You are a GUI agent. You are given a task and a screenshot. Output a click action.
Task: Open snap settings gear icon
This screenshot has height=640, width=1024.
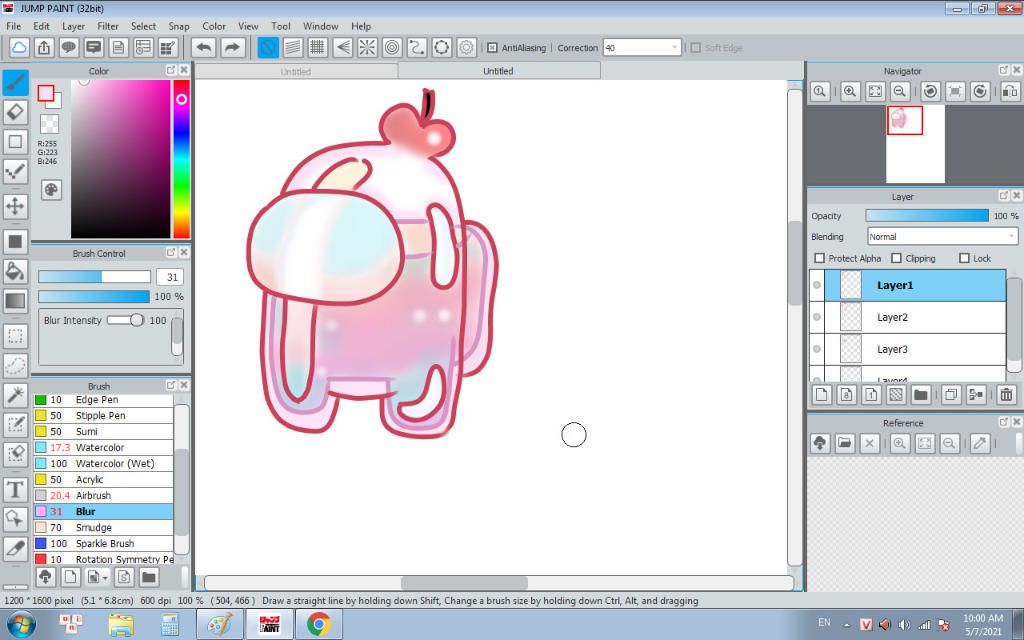466,48
